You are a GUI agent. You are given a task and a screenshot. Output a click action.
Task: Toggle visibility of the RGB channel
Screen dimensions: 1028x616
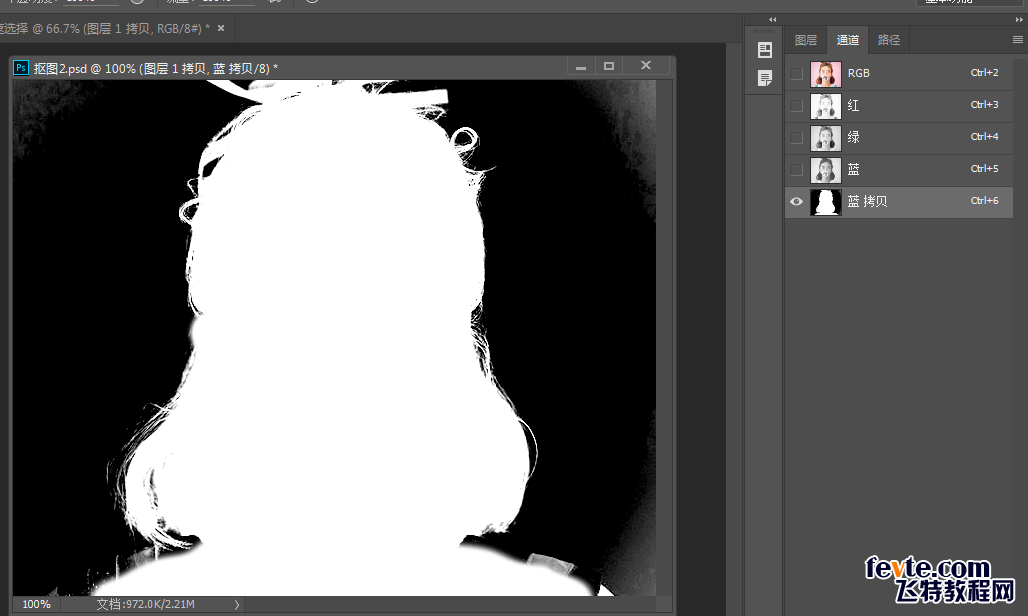point(797,73)
